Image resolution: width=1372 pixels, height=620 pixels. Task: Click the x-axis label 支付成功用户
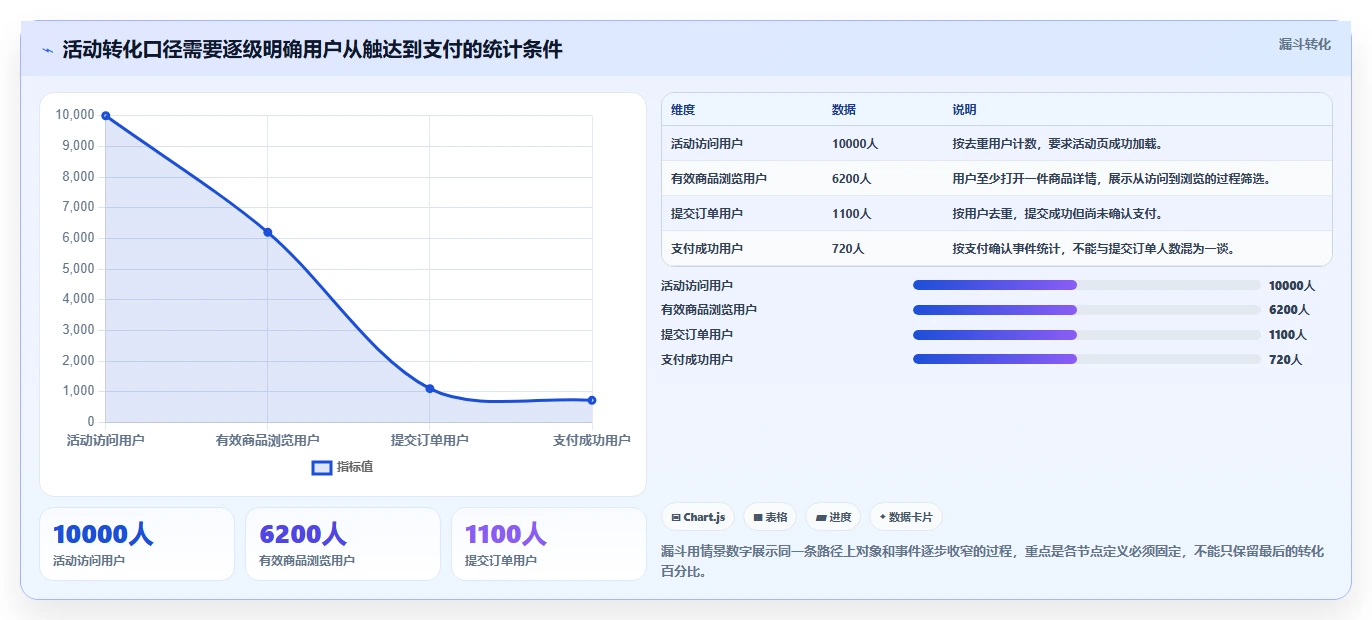(x=592, y=440)
